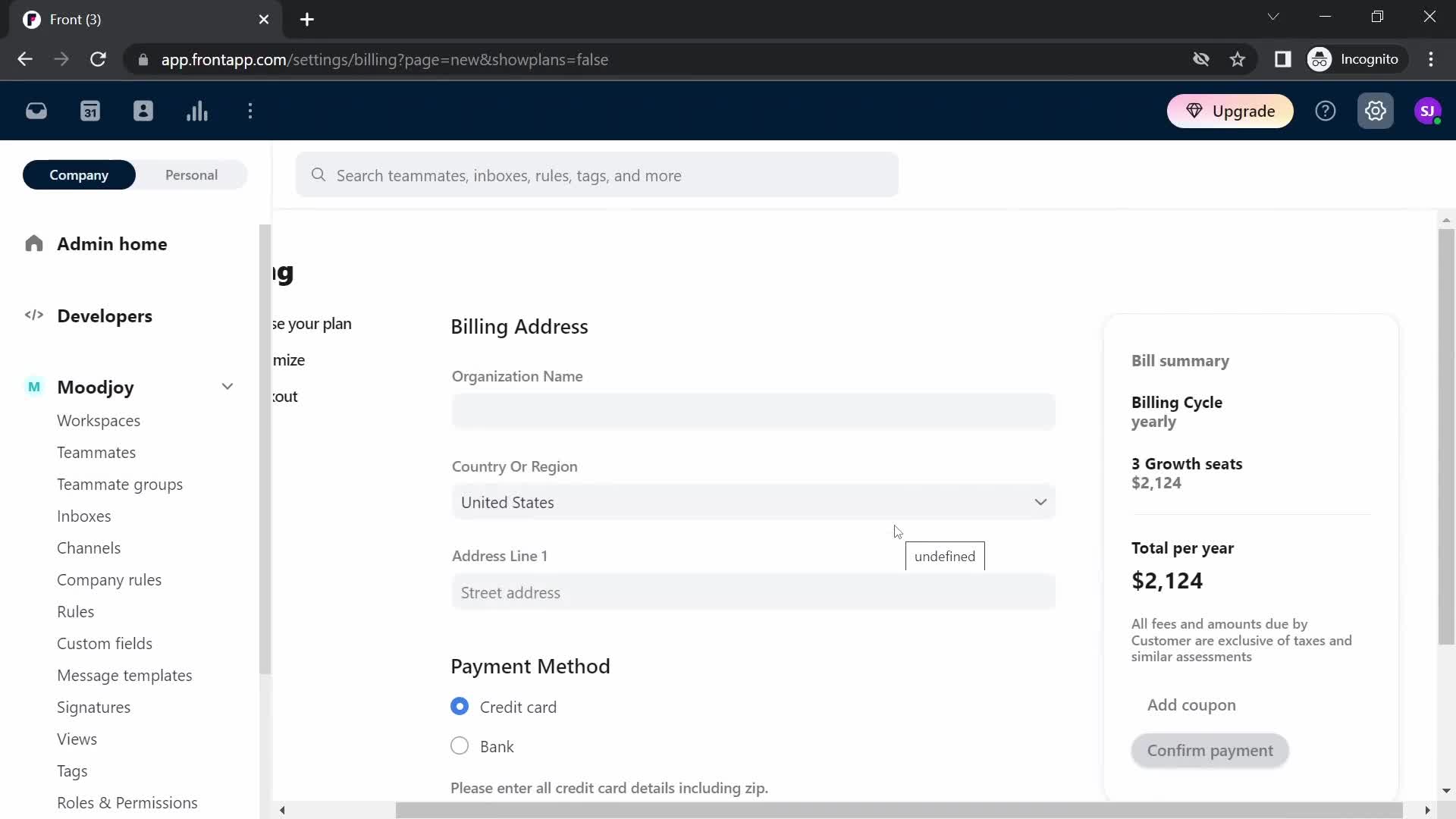Screen dimensions: 1456x819
Task: Switch to Company settings
Action: point(79,175)
